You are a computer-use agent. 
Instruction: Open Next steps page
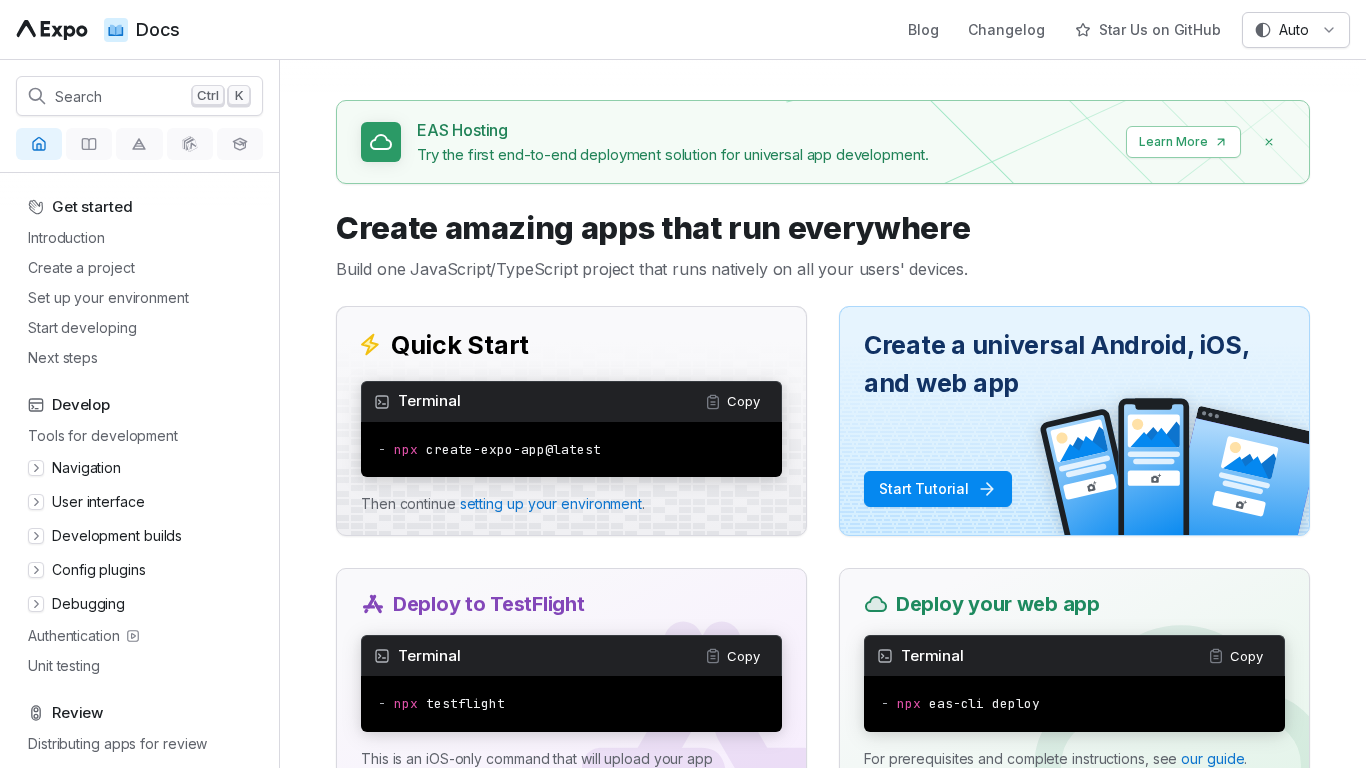[63, 358]
